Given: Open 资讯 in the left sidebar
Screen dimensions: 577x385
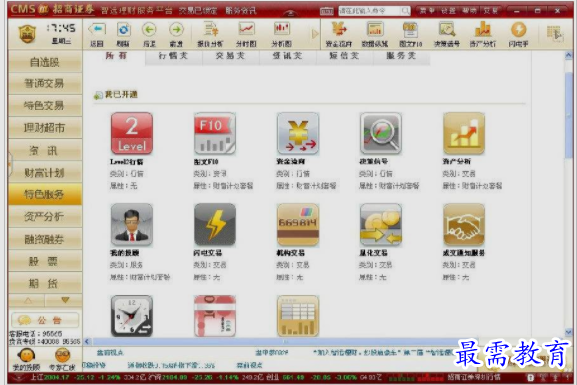Looking at the screenshot, I should point(45,150).
